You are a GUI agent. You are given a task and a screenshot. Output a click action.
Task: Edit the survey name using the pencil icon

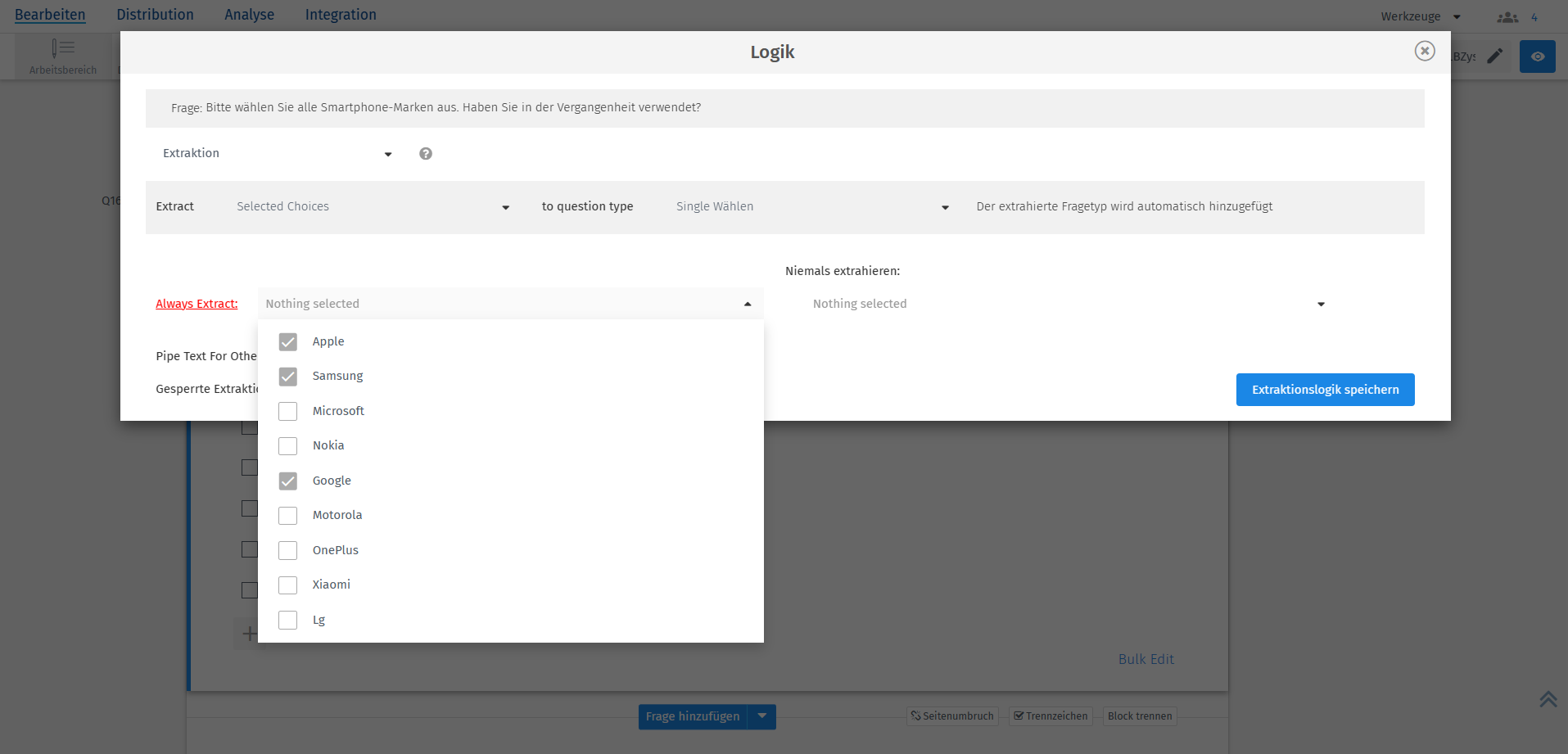coord(1495,56)
